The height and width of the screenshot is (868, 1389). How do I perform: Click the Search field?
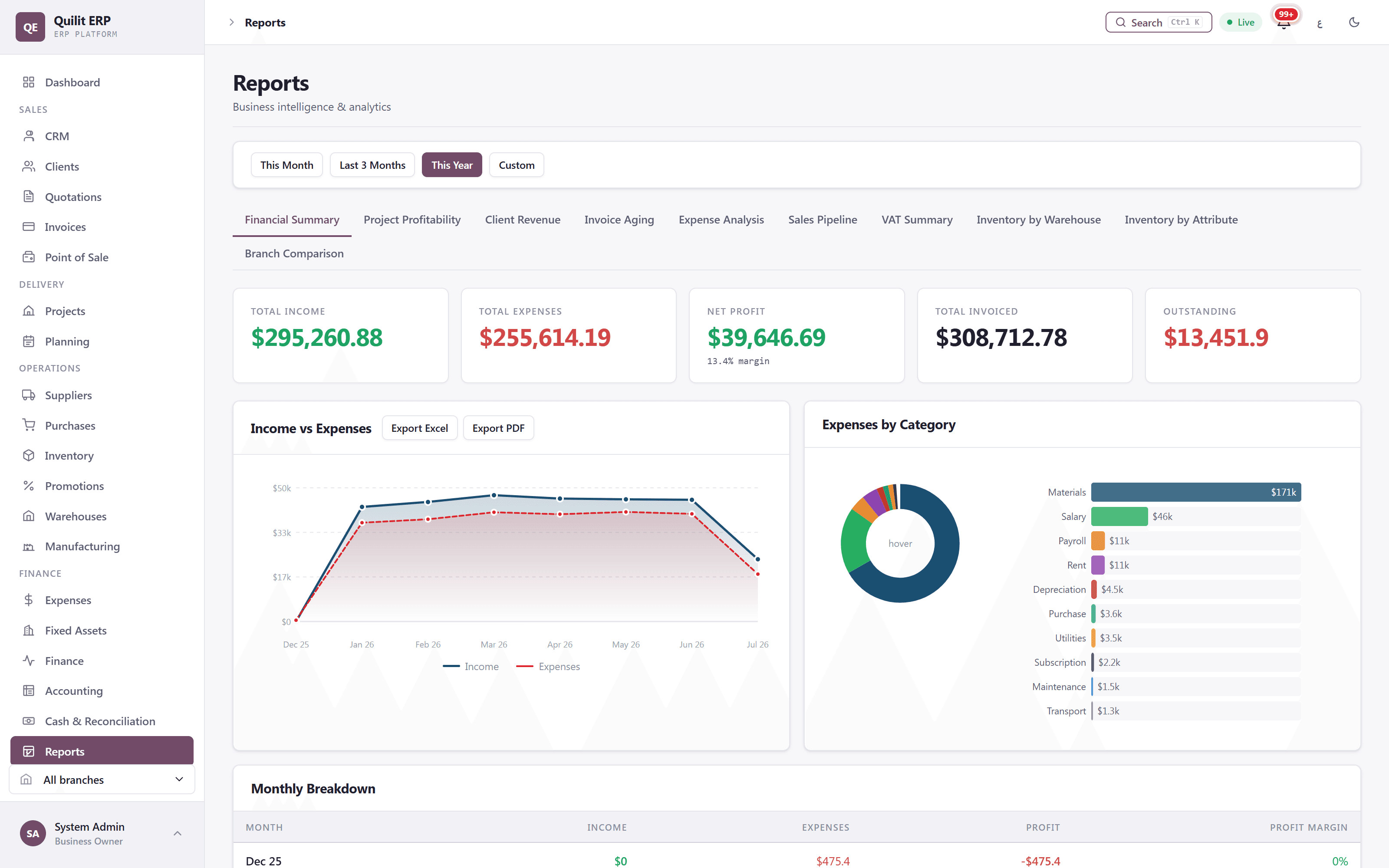1158,23
